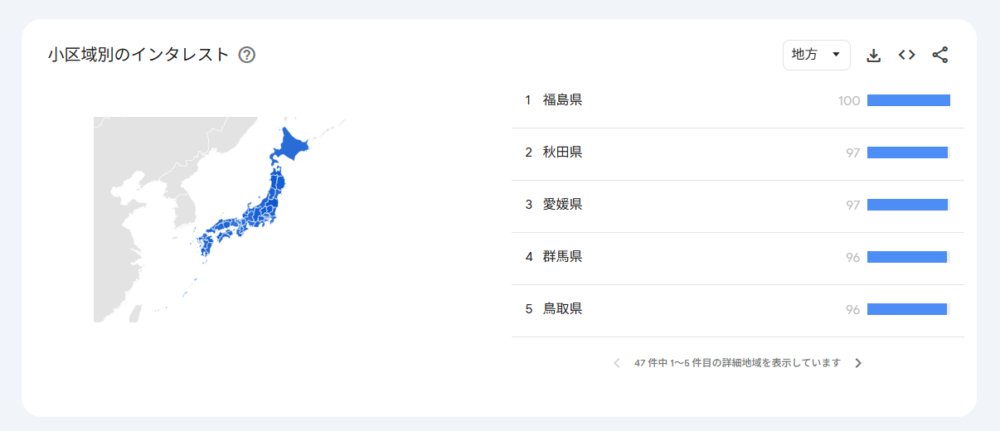Open the 愛媛県 list entry
Viewport: 1000px width, 431px height.
(562, 204)
